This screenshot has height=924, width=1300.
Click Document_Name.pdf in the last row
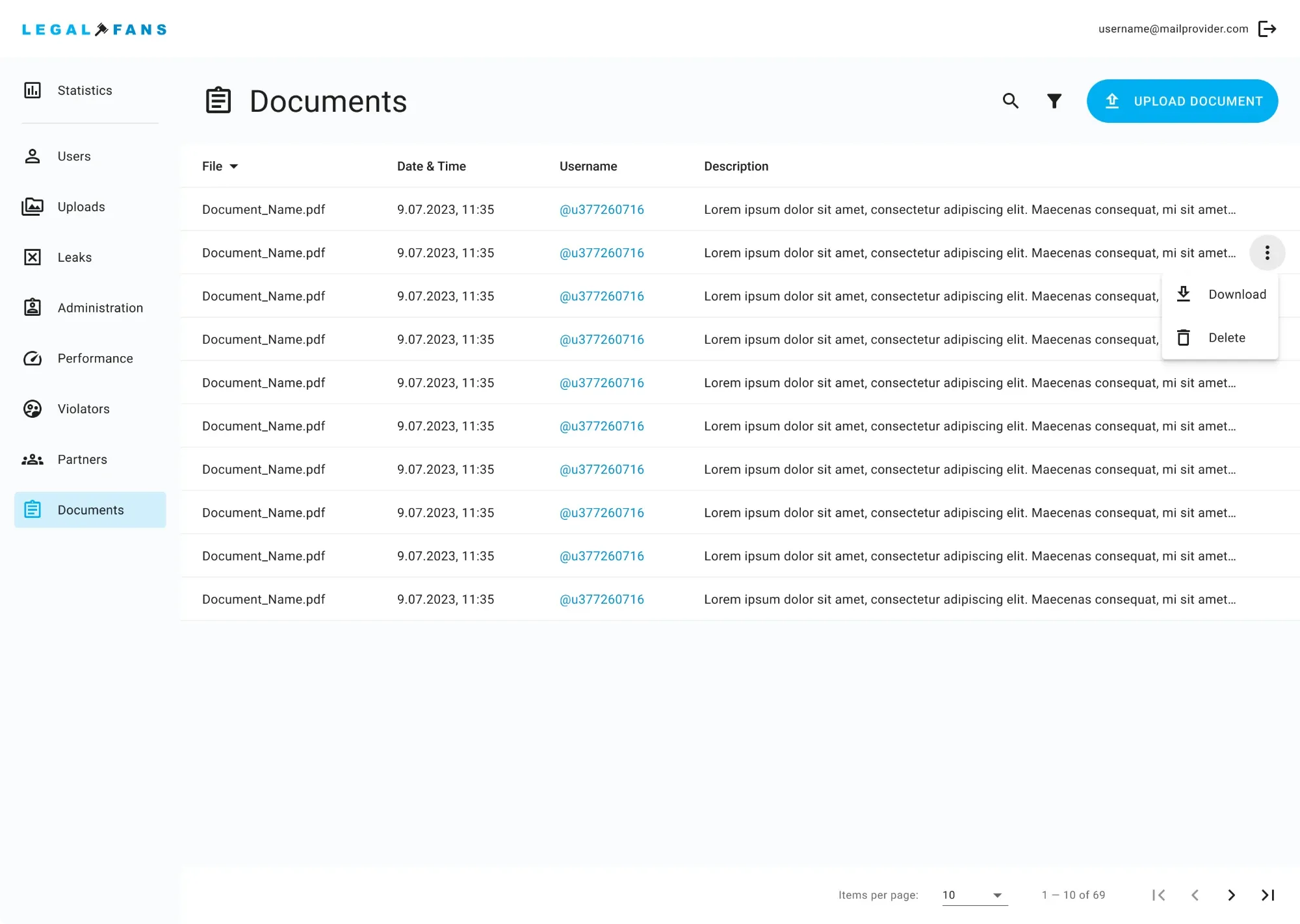click(x=263, y=599)
